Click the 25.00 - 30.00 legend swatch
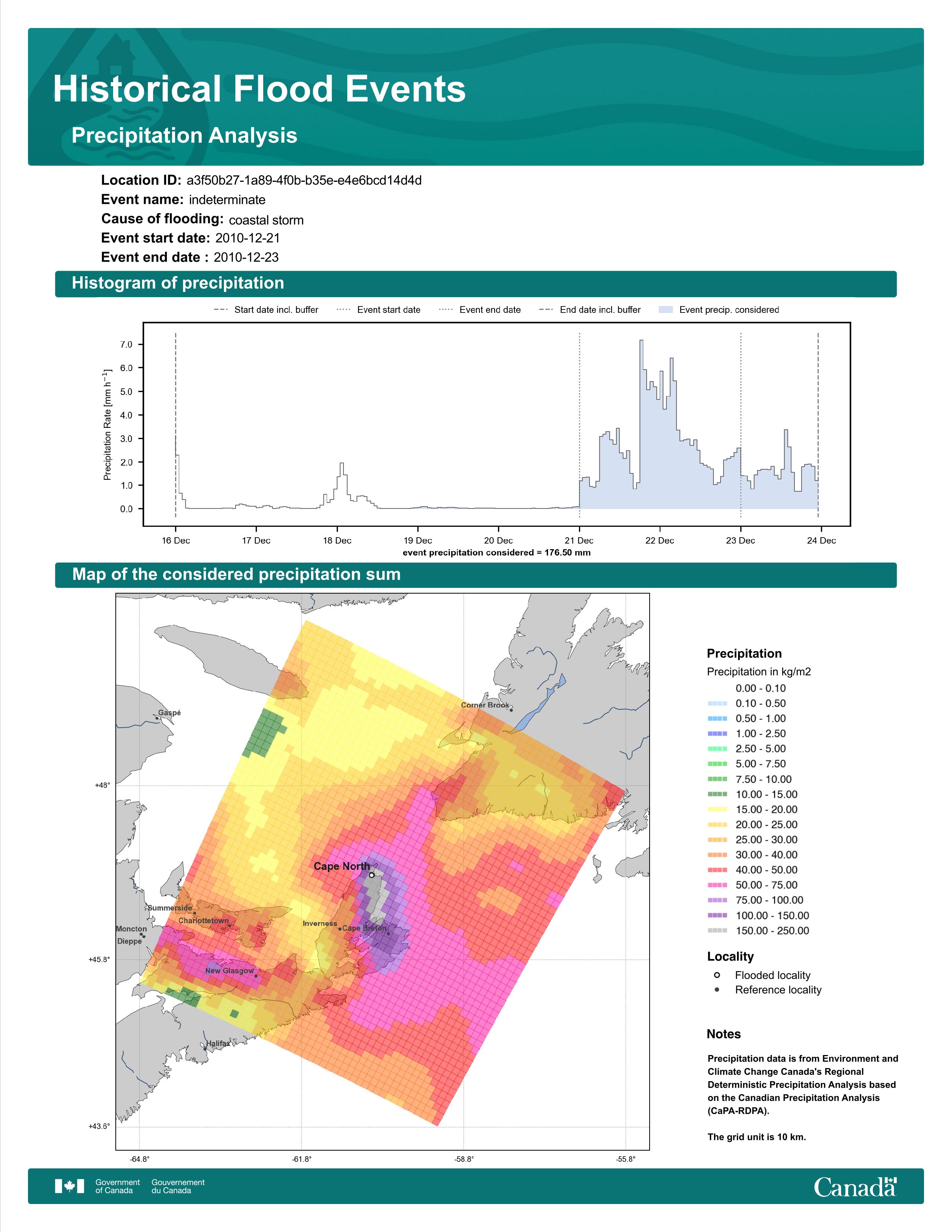 click(717, 840)
